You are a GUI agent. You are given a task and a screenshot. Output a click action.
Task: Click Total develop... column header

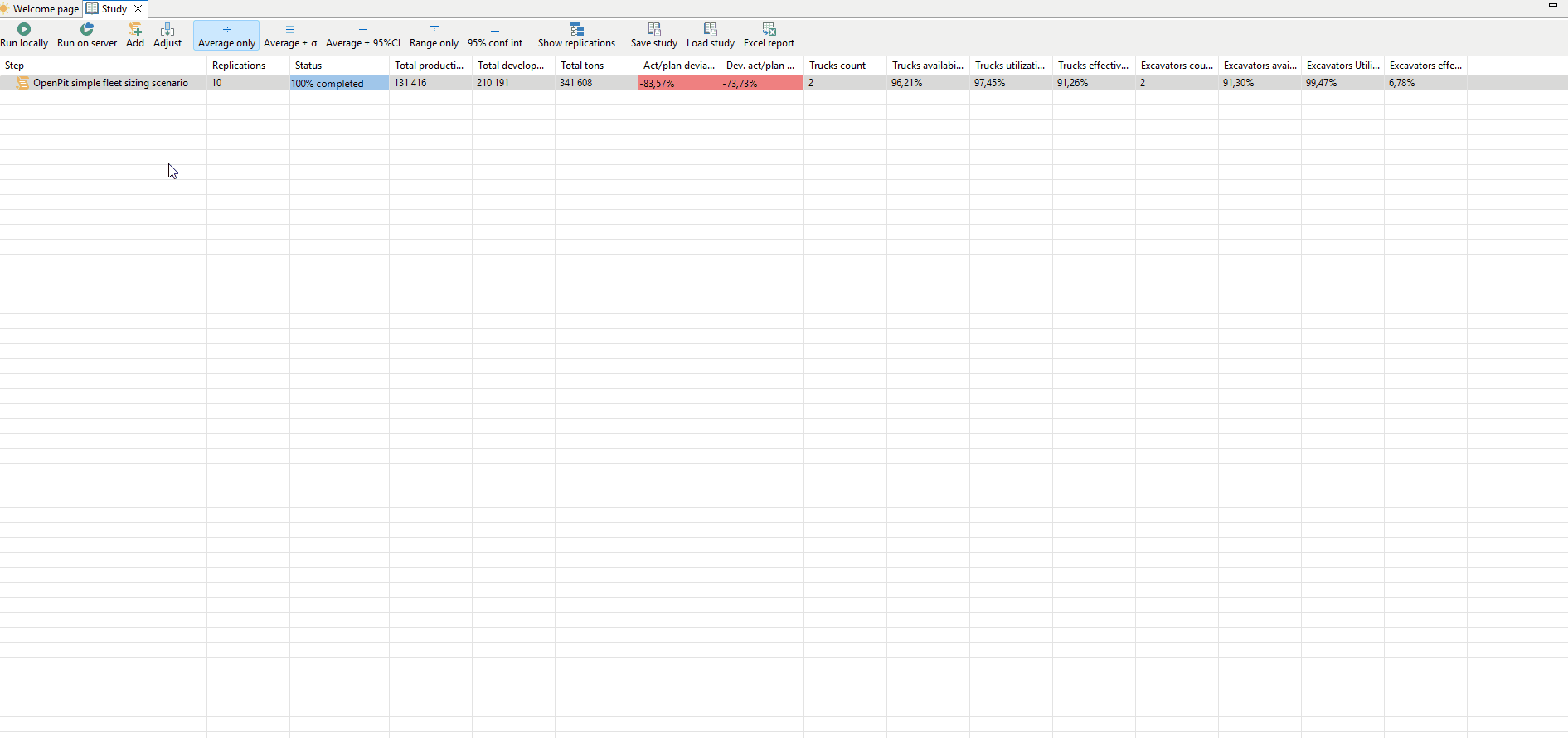513,66
